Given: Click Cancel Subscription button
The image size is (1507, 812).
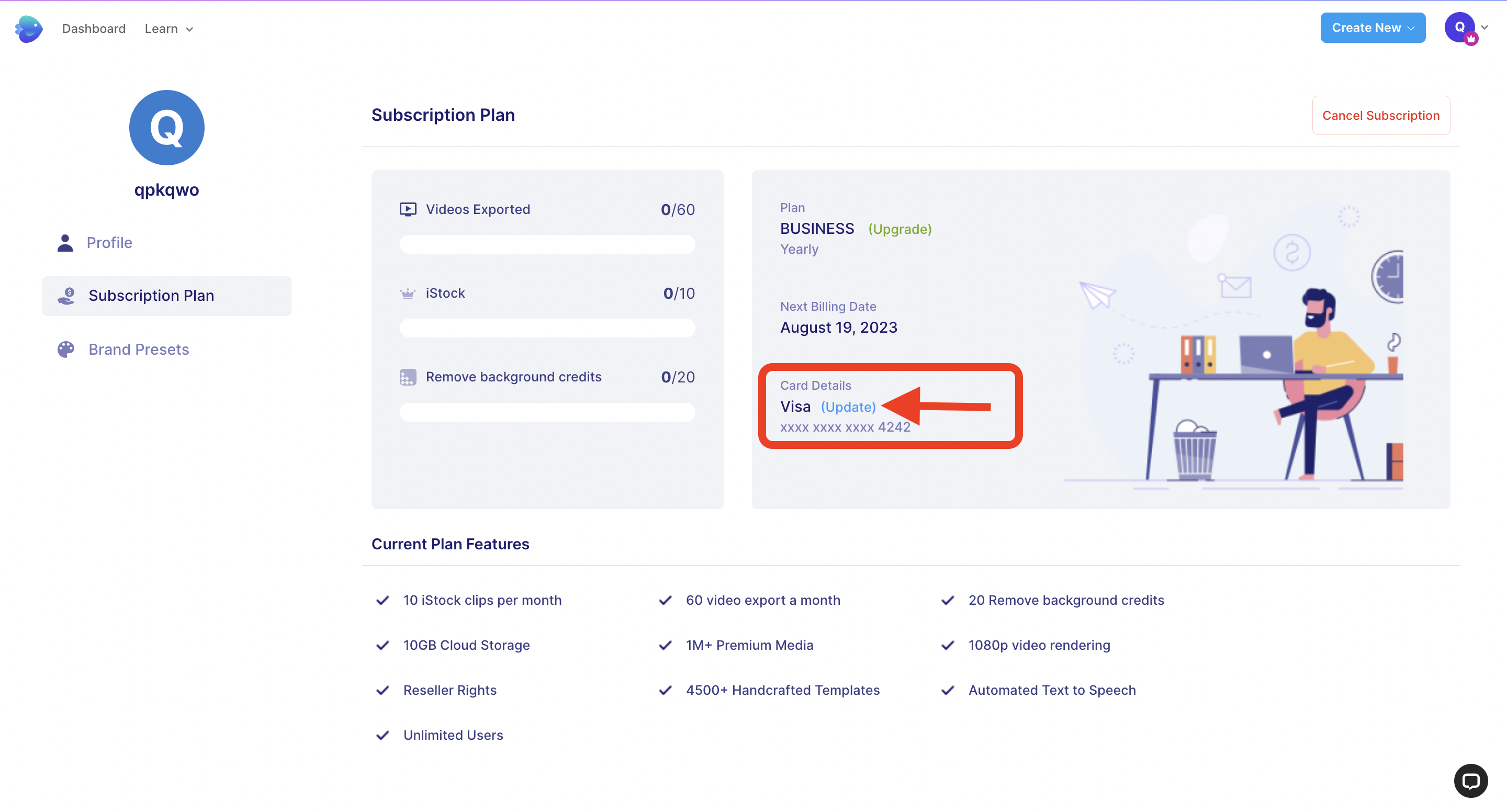Looking at the screenshot, I should coord(1381,115).
